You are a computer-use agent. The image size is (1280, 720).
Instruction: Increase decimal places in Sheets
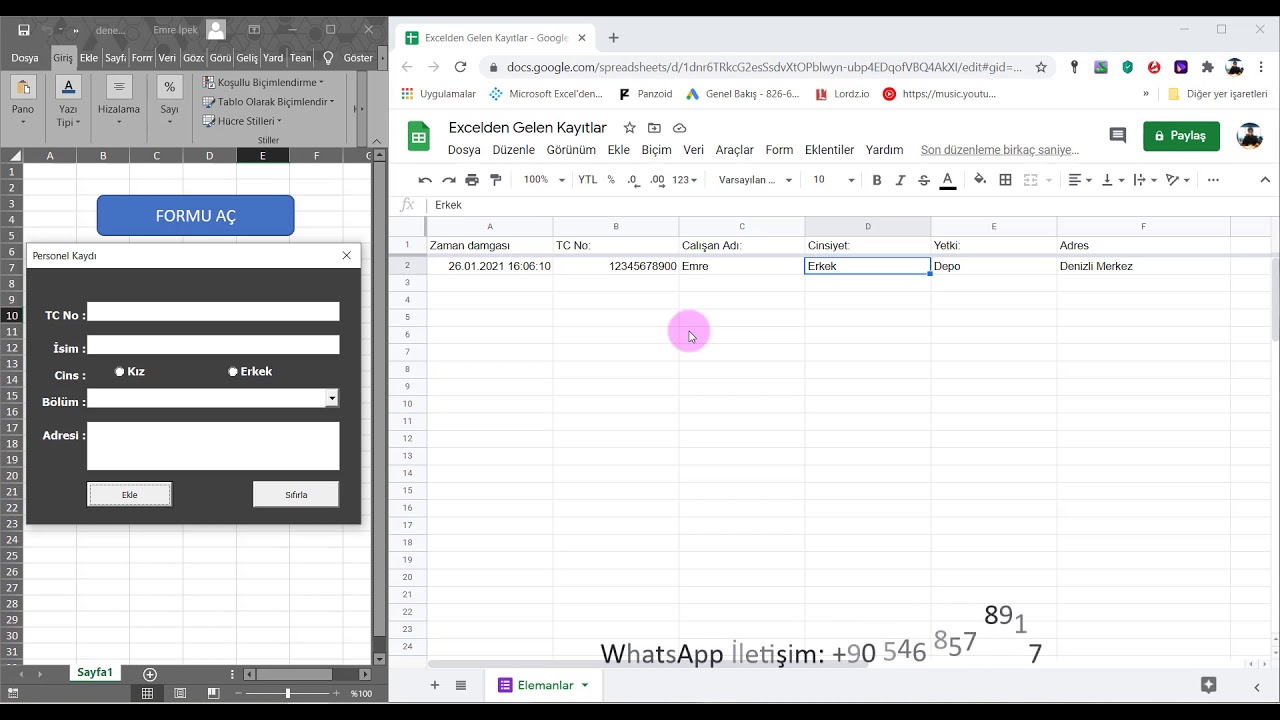click(657, 180)
